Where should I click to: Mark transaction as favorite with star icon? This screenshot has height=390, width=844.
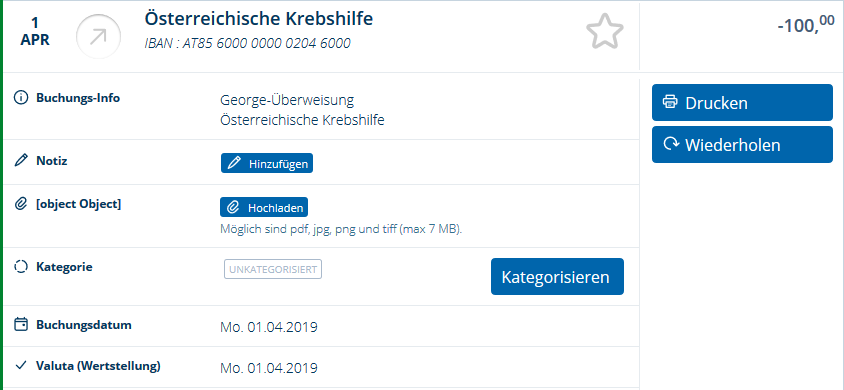(x=604, y=31)
